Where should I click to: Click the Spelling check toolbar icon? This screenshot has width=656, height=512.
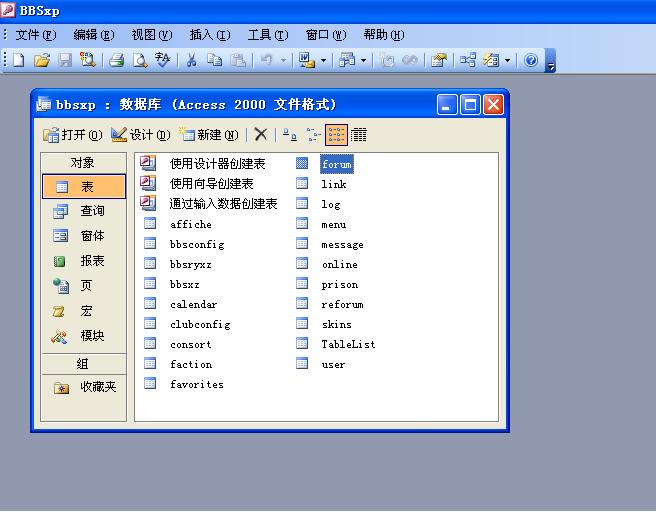(x=162, y=60)
